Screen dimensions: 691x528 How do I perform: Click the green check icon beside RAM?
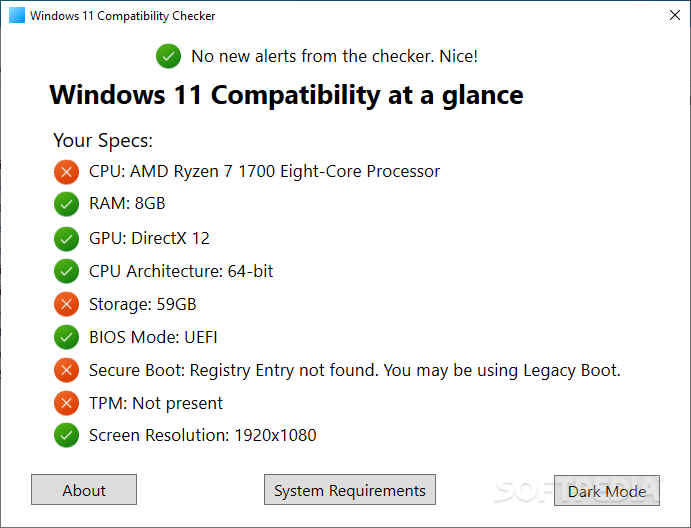click(x=66, y=204)
